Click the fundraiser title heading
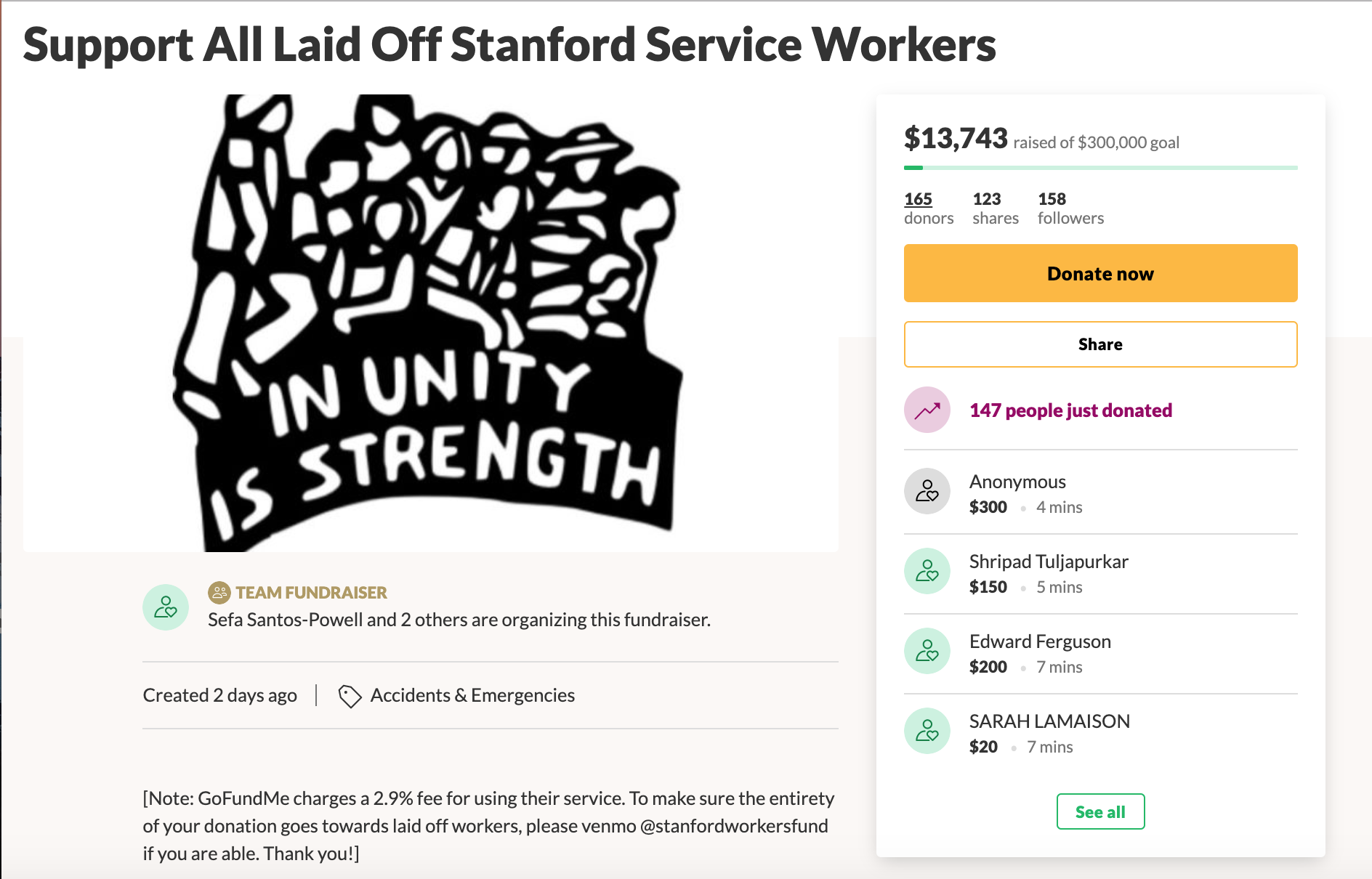The image size is (1372, 879). pyautogui.click(x=509, y=45)
